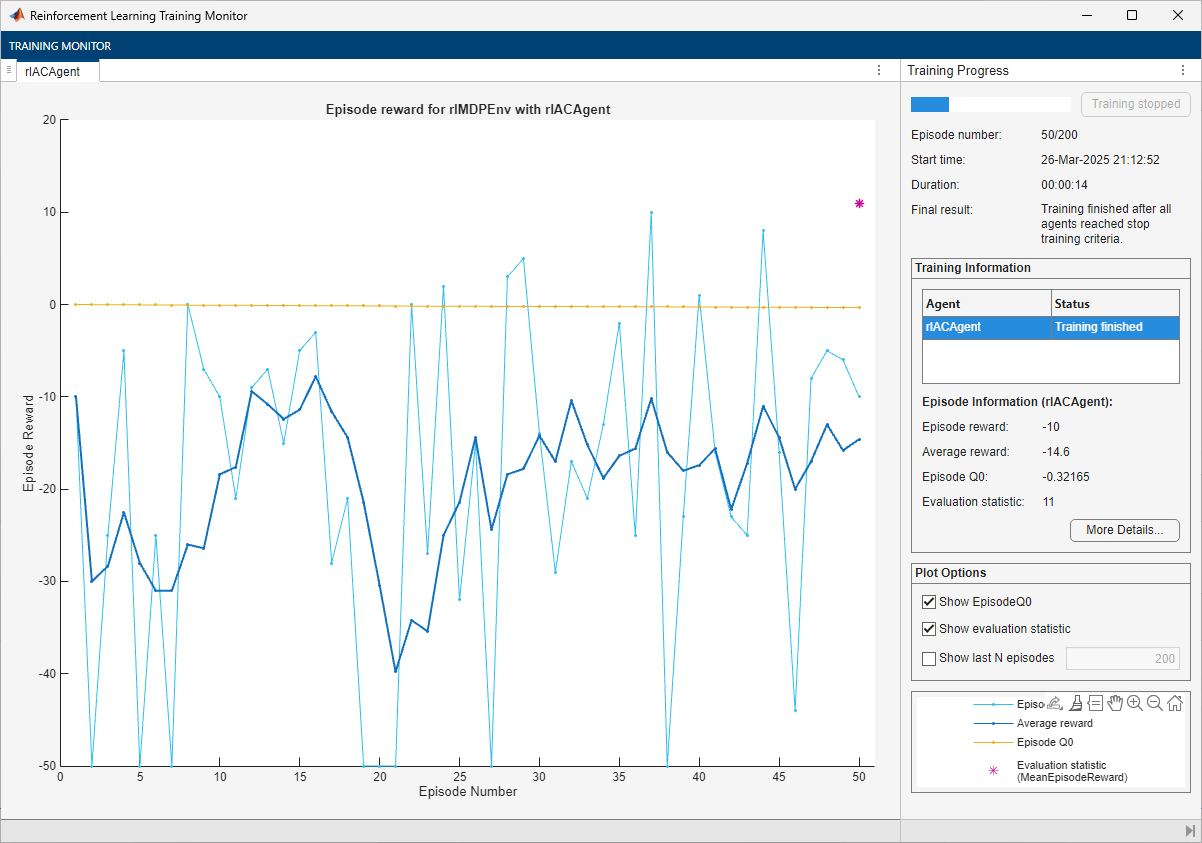The width and height of the screenshot is (1202, 843).
Task: Switch to the rlACAgent tab
Action: point(54,71)
